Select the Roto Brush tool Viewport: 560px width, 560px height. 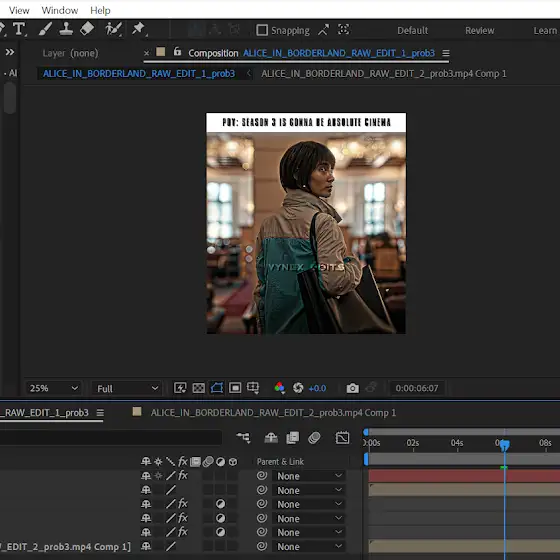(114, 29)
